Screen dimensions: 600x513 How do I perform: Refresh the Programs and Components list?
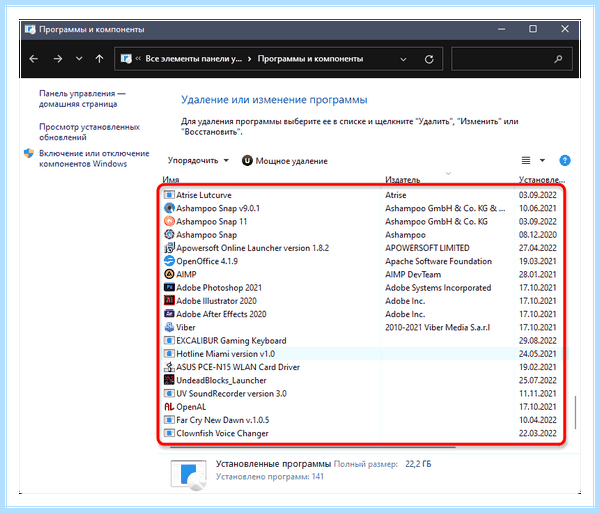coord(429,59)
